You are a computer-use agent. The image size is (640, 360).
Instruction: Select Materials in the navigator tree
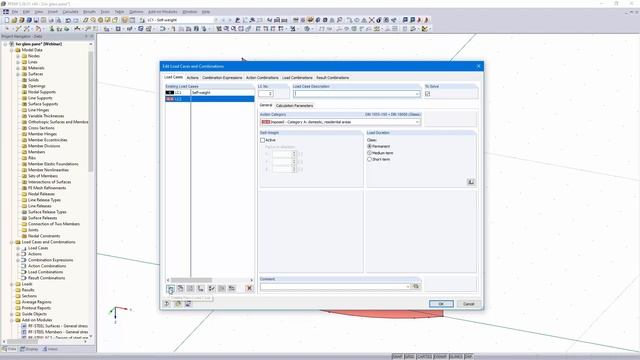point(36,68)
